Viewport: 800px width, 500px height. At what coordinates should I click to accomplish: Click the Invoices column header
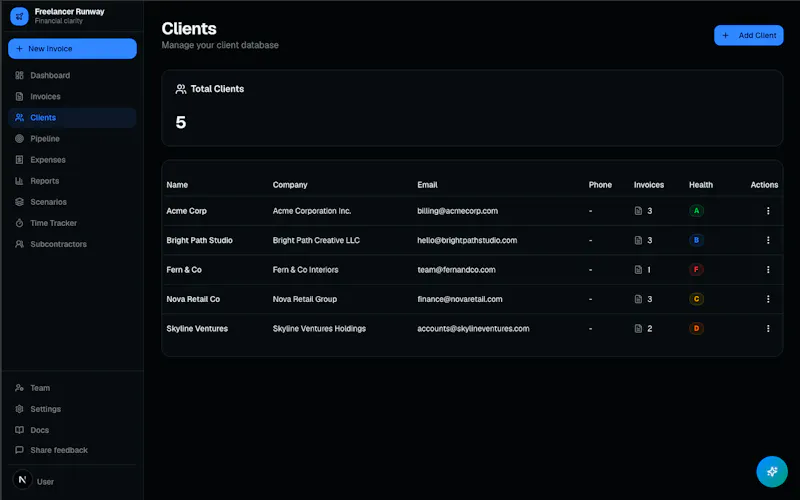[648, 185]
